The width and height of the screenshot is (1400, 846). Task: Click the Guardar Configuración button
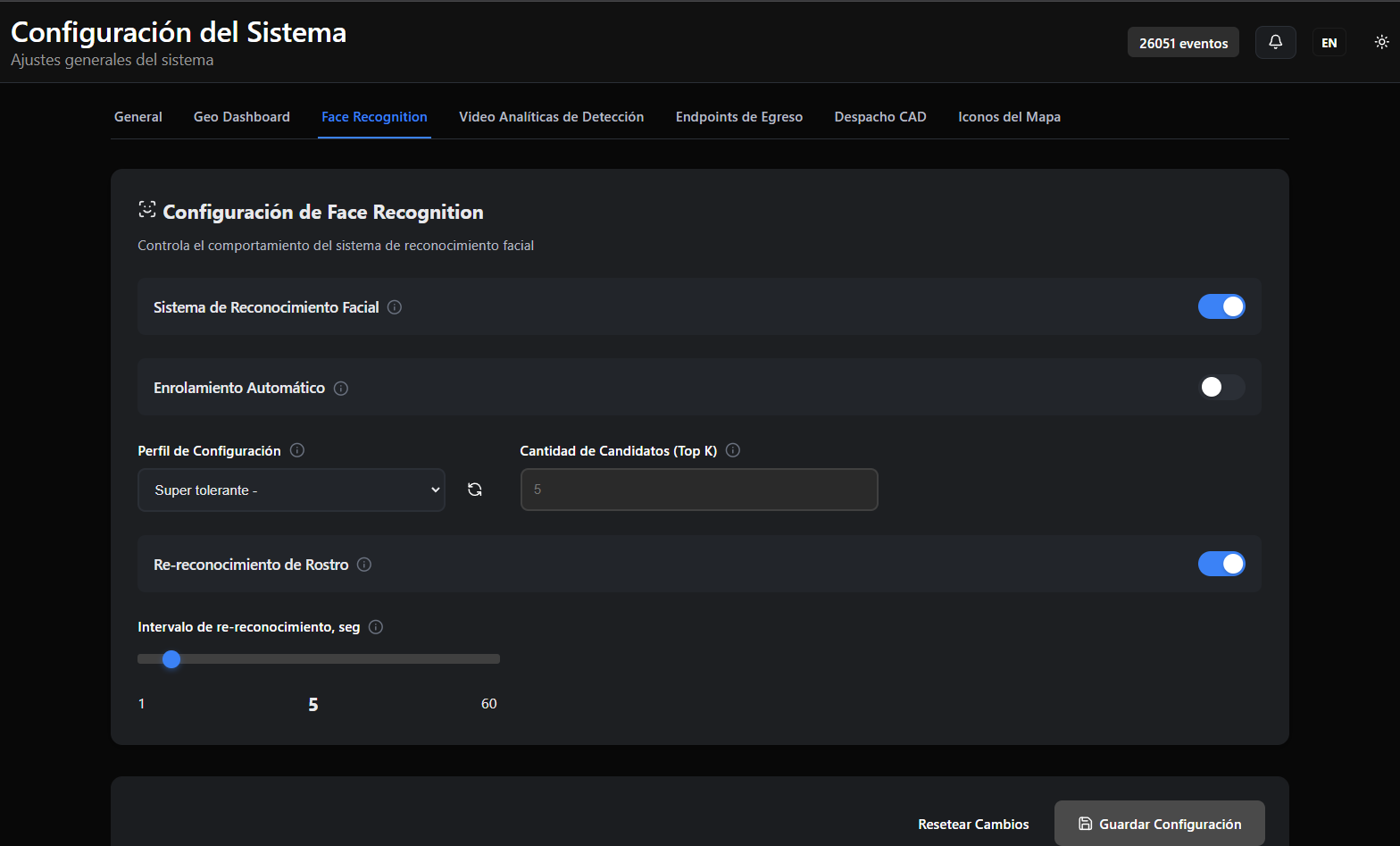[x=1160, y=824]
